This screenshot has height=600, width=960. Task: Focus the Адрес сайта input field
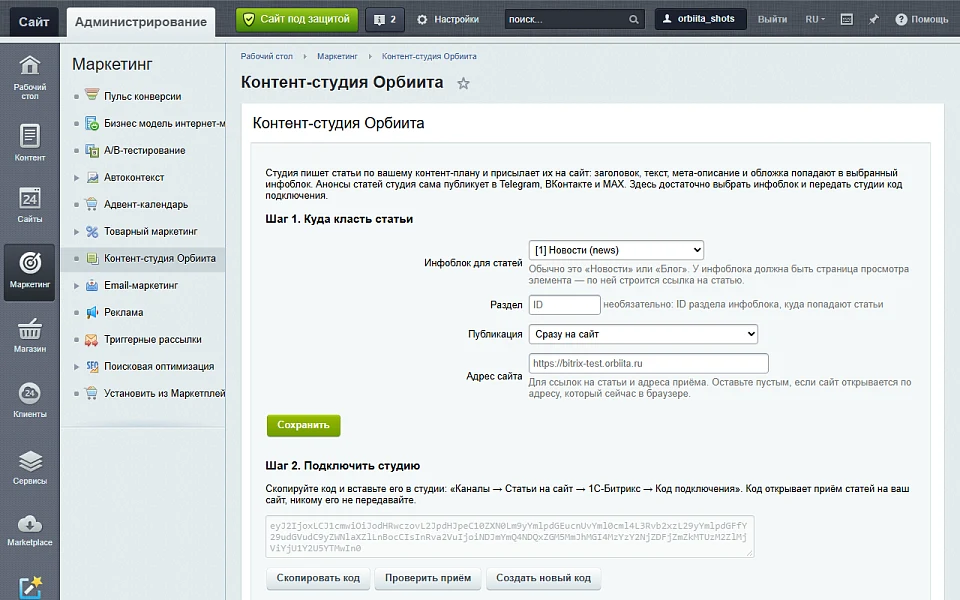click(648, 363)
